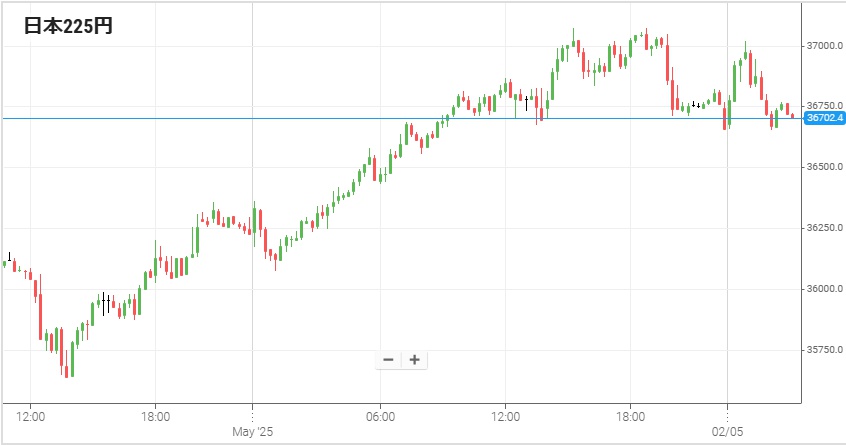Click the tall green candle right after 02/05 gridline
Screen dimensions: 846x445
coord(734,82)
